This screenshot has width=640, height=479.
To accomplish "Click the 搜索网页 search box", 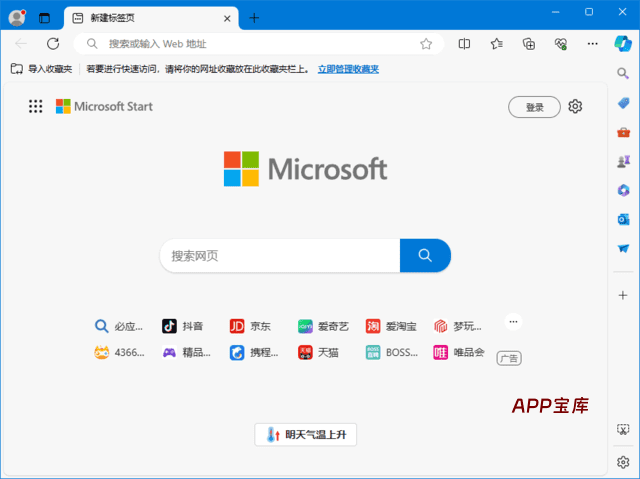I will [x=280, y=255].
